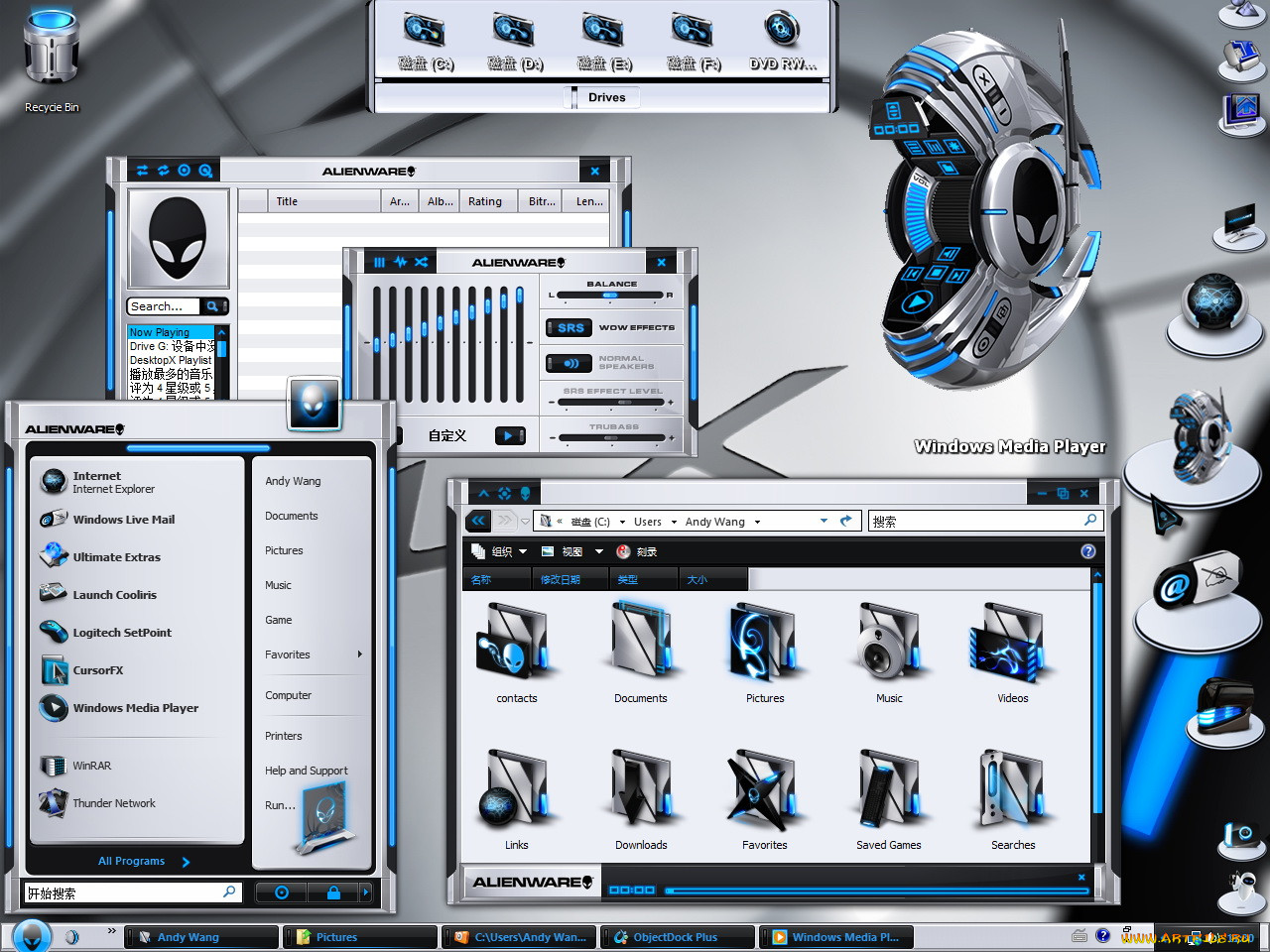Viewport: 1270px width, 952px height.
Task: Open CursorFX from Start menu
Action: pyautogui.click(x=137, y=670)
